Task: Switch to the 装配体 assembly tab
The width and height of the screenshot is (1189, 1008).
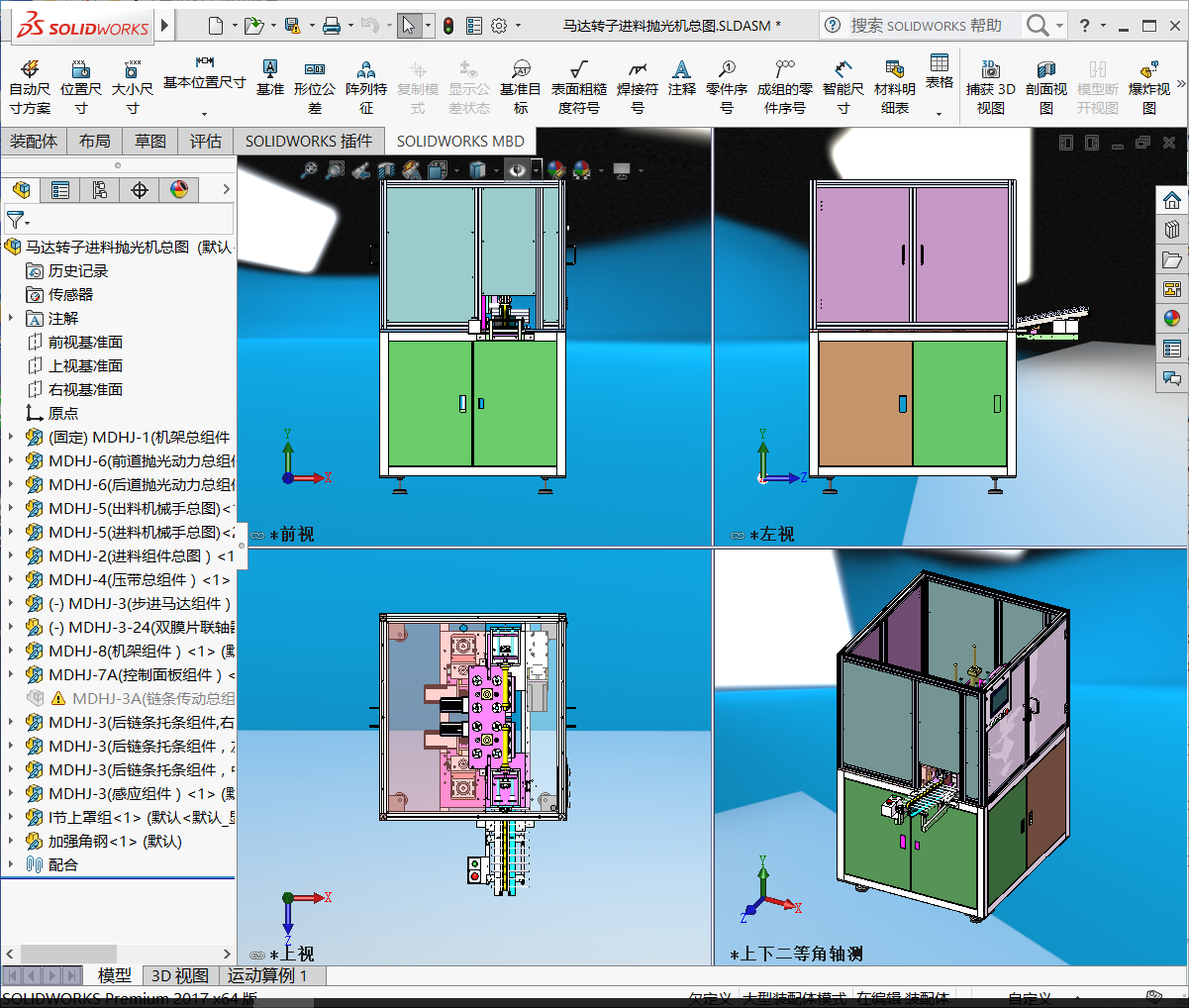Action: tap(34, 142)
